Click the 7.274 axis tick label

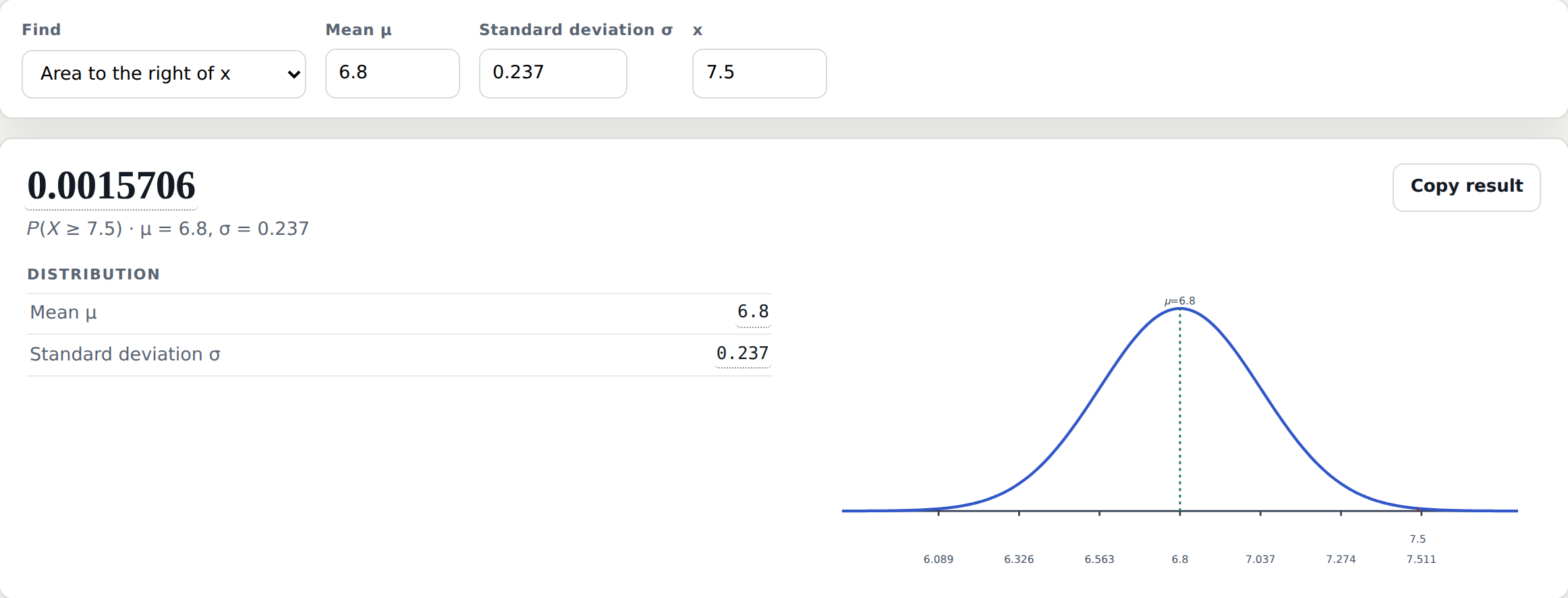point(1341,560)
